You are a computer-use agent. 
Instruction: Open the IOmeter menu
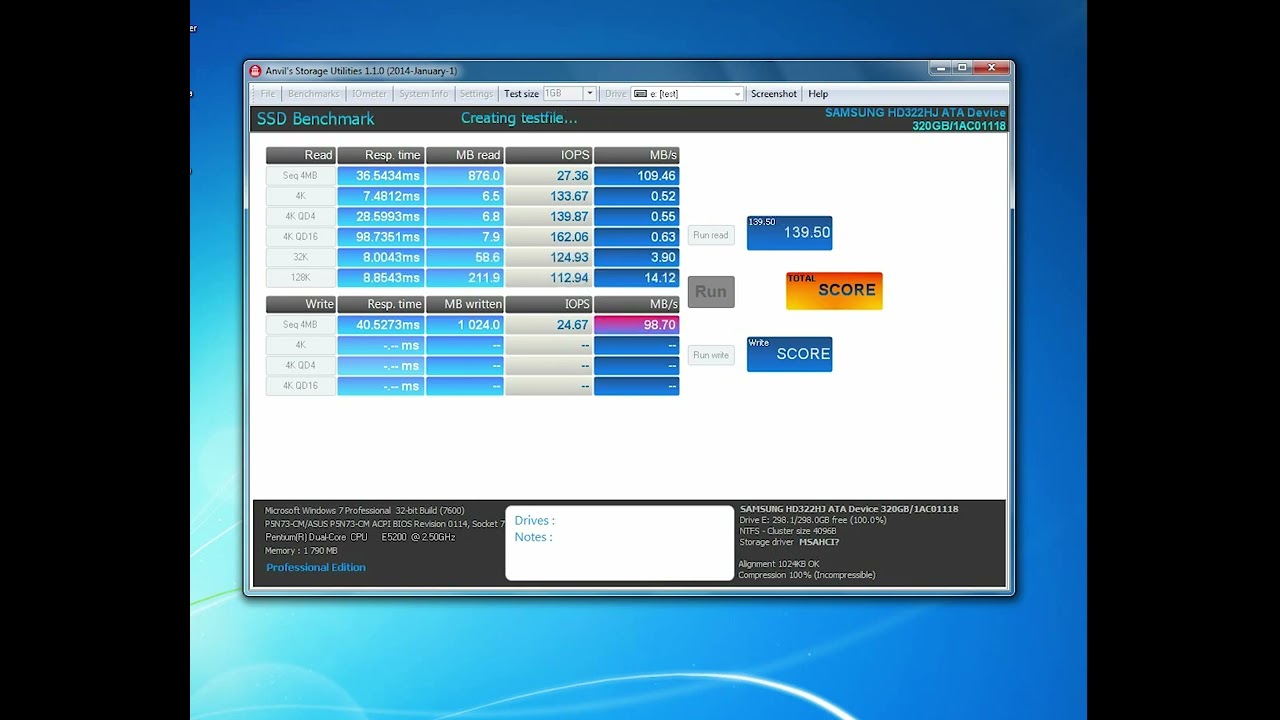click(x=368, y=94)
